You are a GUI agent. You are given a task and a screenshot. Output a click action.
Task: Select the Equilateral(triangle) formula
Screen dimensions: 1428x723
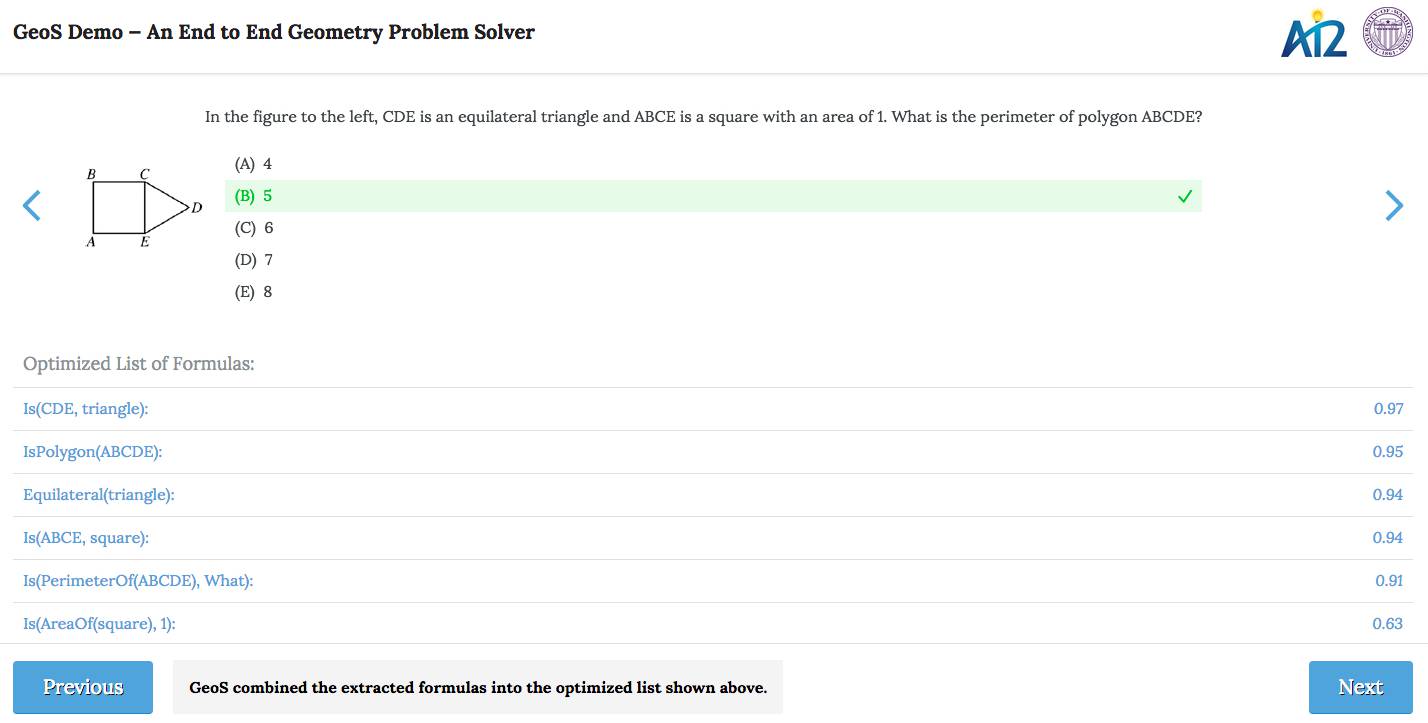pyautogui.click(x=99, y=495)
